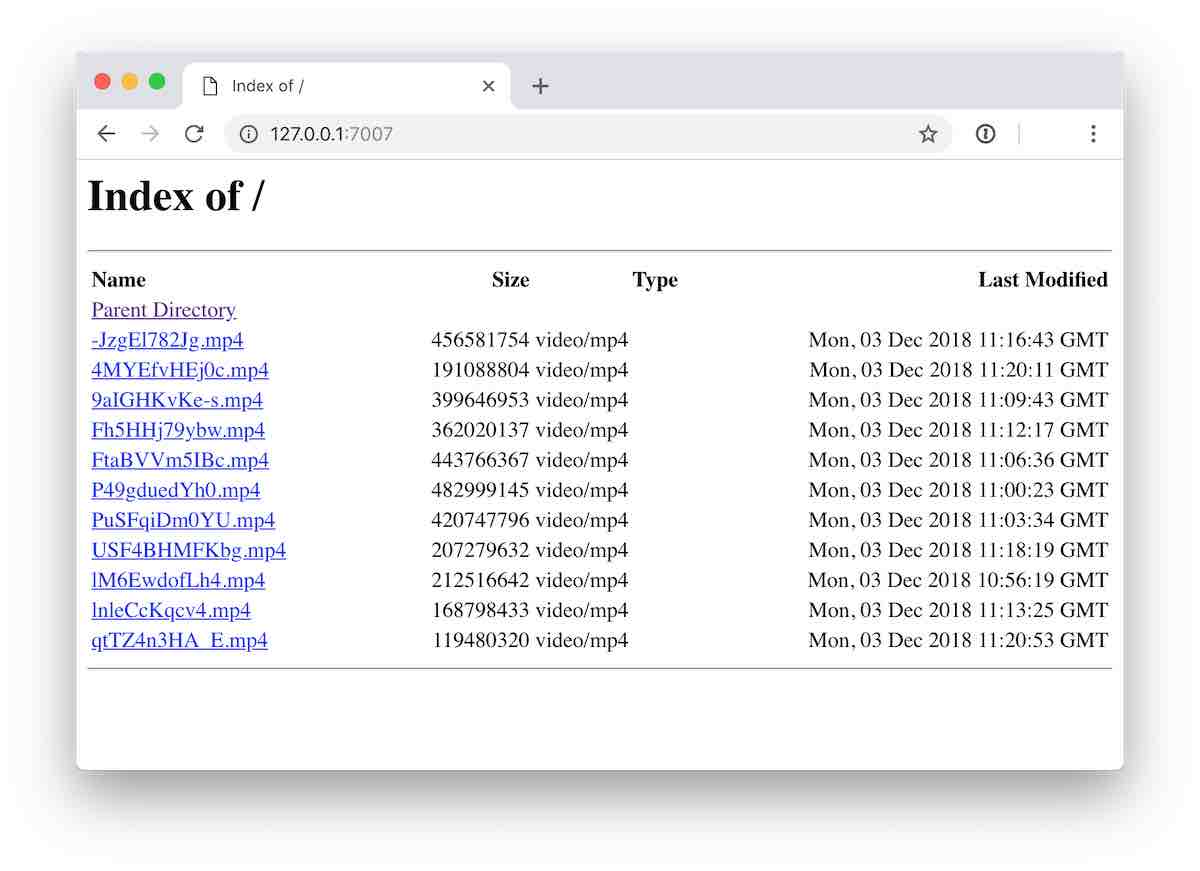
Task: Click the Size column header
Action: click(x=511, y=280)
